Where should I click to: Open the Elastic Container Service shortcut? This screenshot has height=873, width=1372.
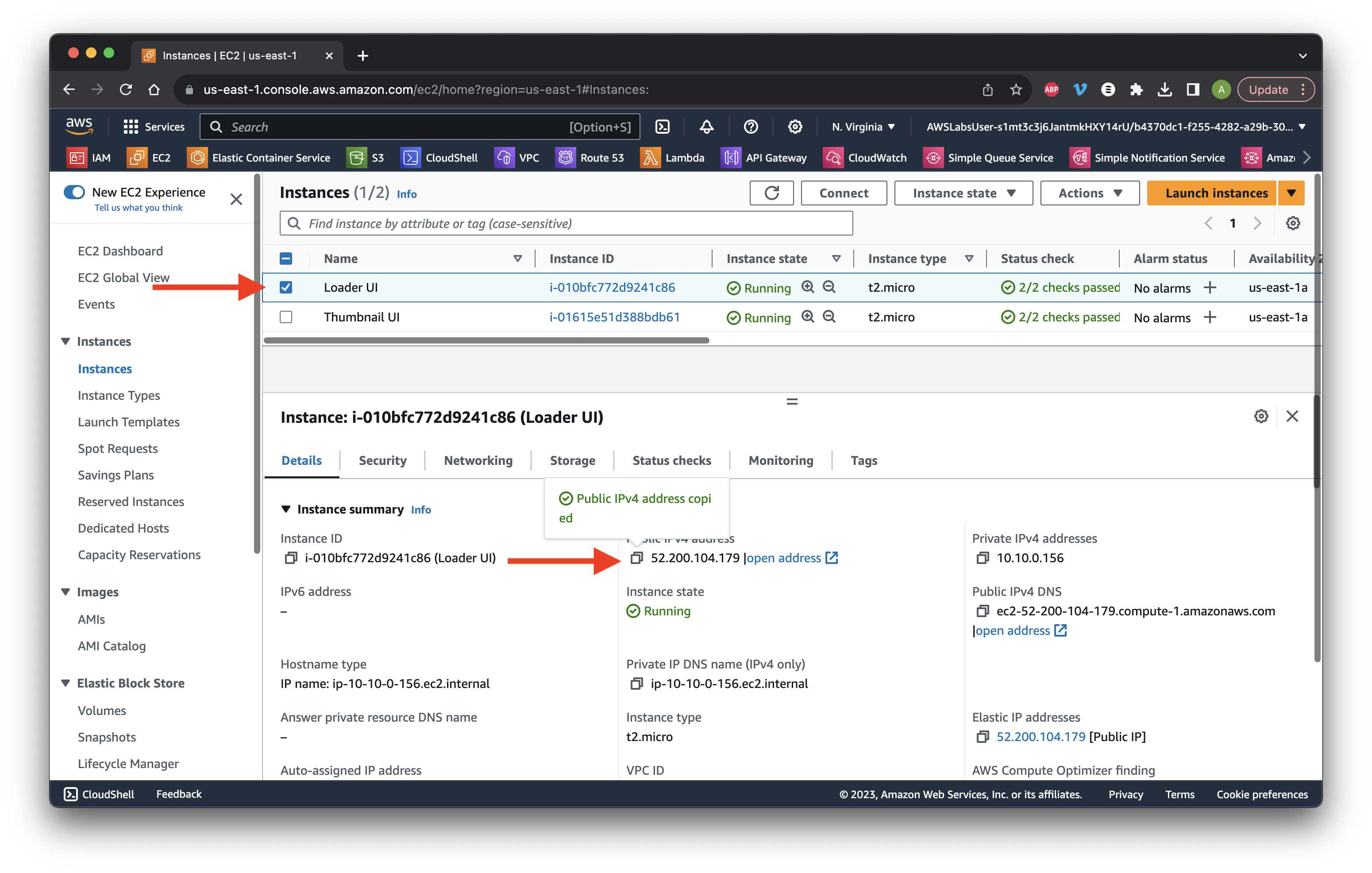point(258,158)
